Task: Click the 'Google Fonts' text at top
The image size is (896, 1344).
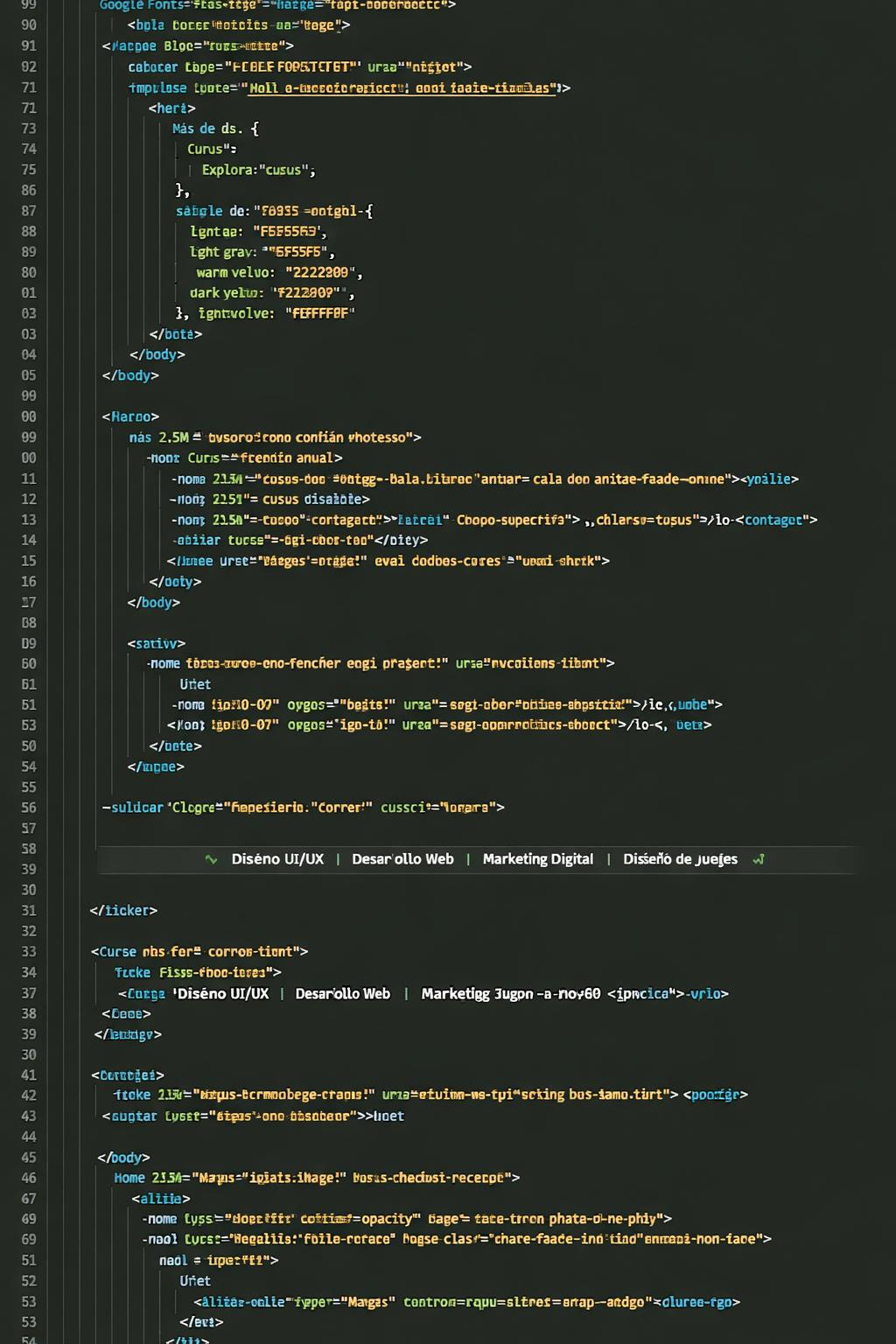Action: 142,5
